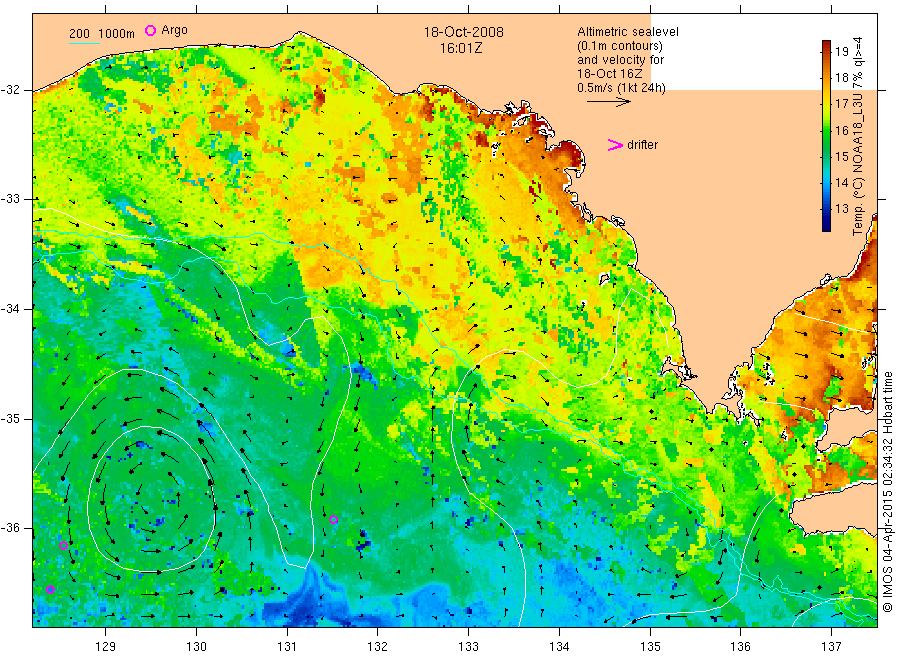Click the '0.5m/s (1kt 24h)' label
This screenshot has height=660, width=900.
(x=621, y=88)
